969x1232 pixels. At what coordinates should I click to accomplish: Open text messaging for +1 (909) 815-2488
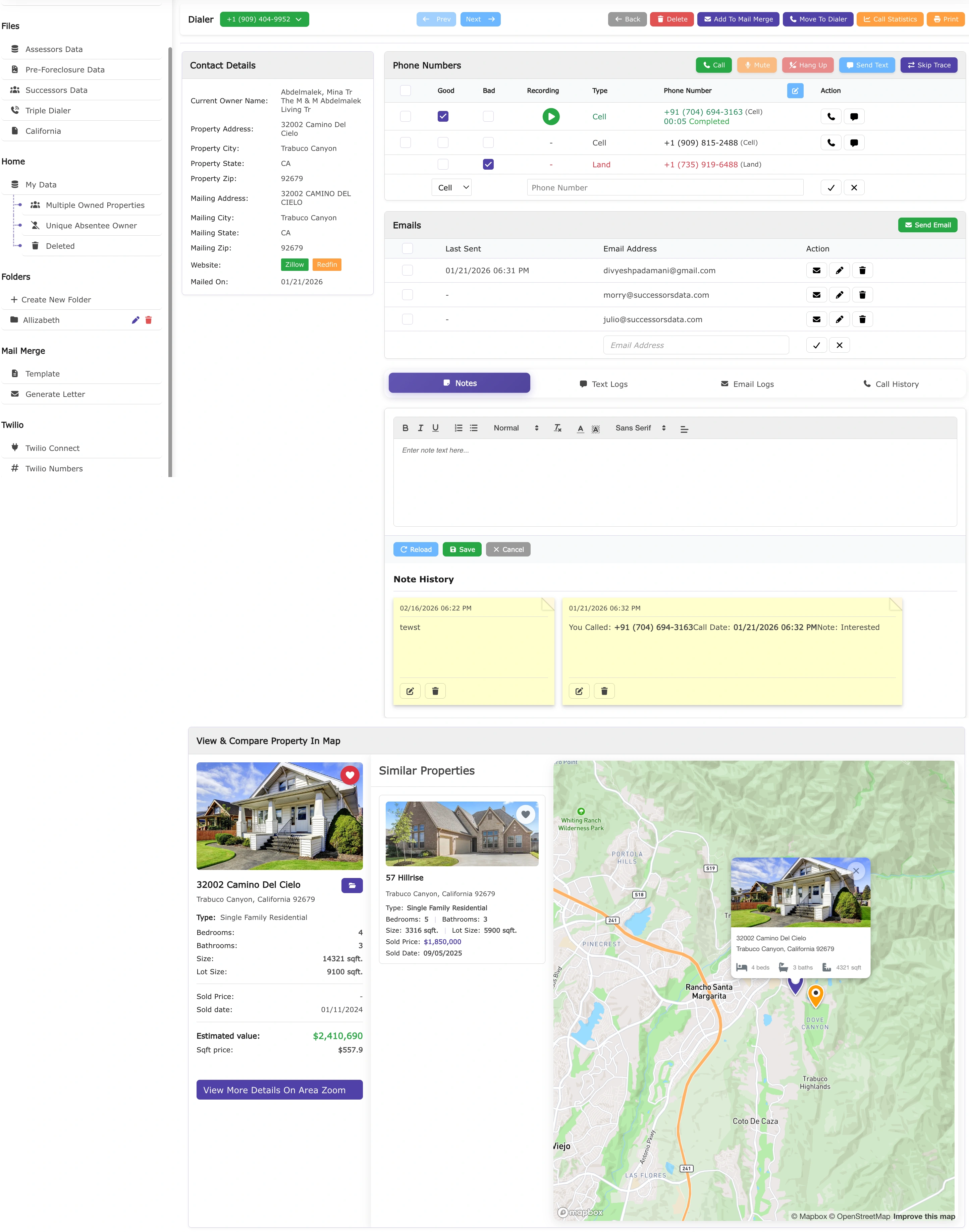pos(854,142)
